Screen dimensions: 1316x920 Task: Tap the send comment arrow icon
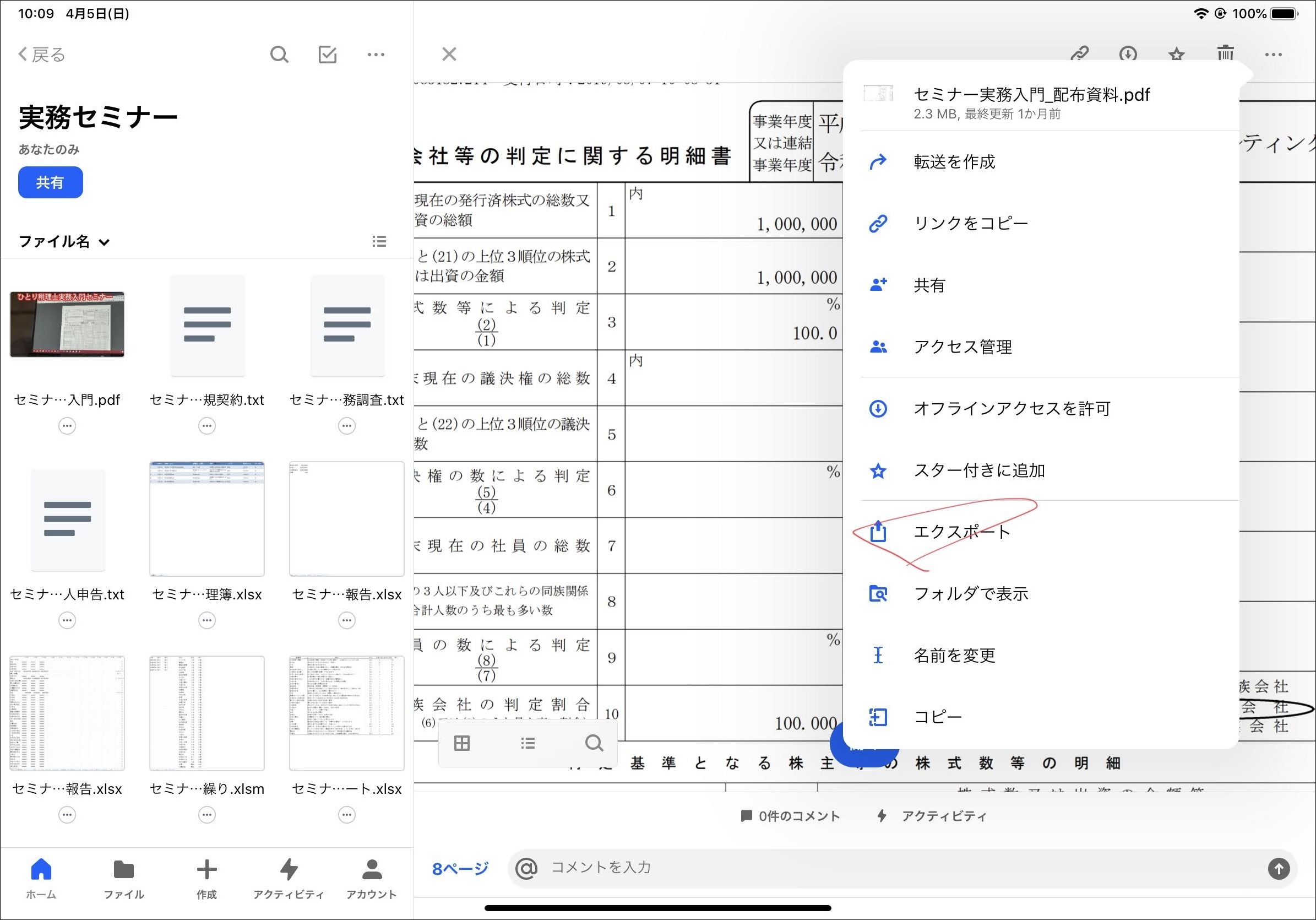(1279, 868)
